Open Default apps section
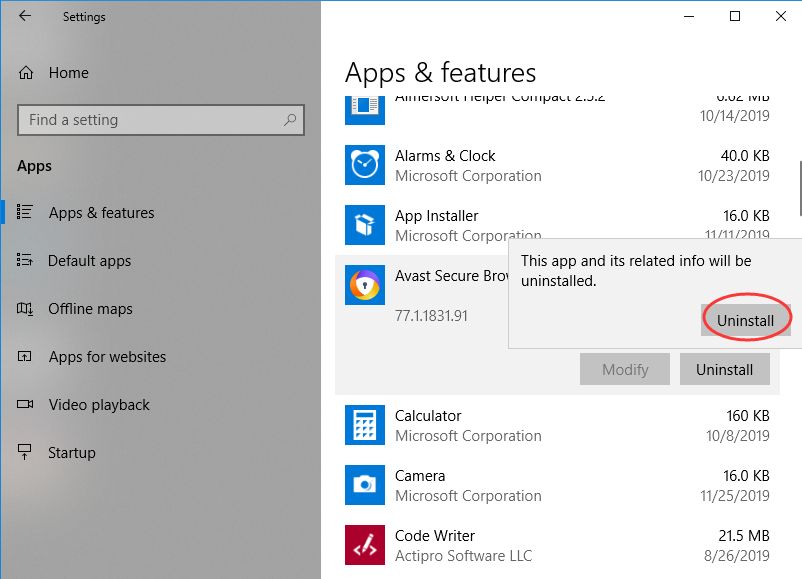 click(90, 260)
